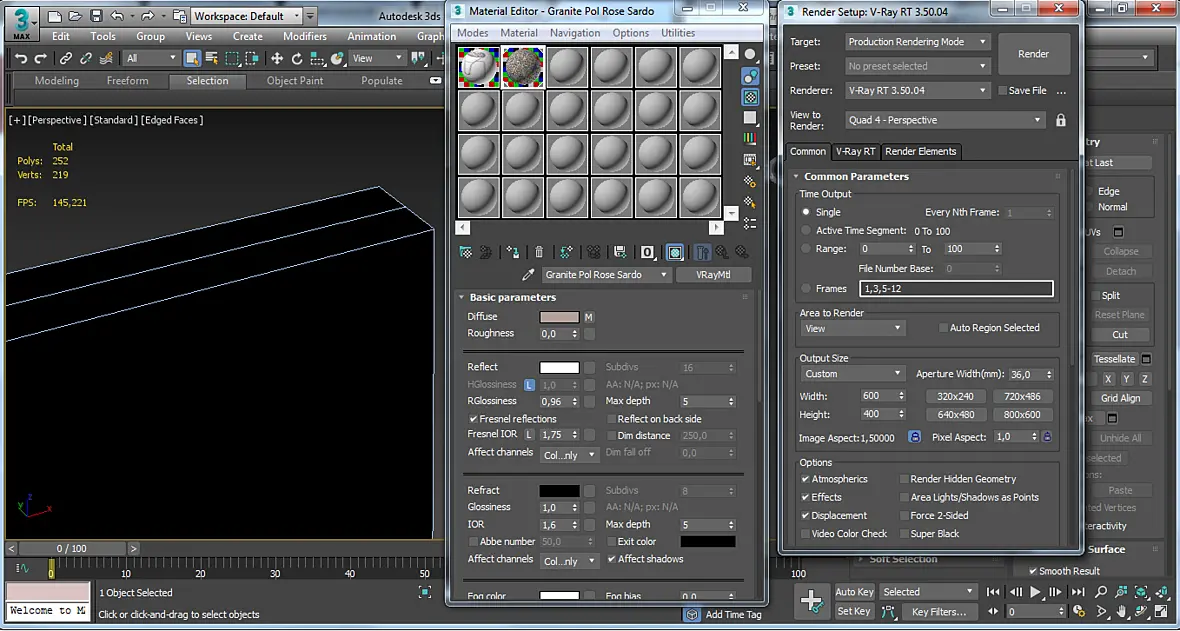
Task: Activate the Select Object tool
Action: point(193,58)
